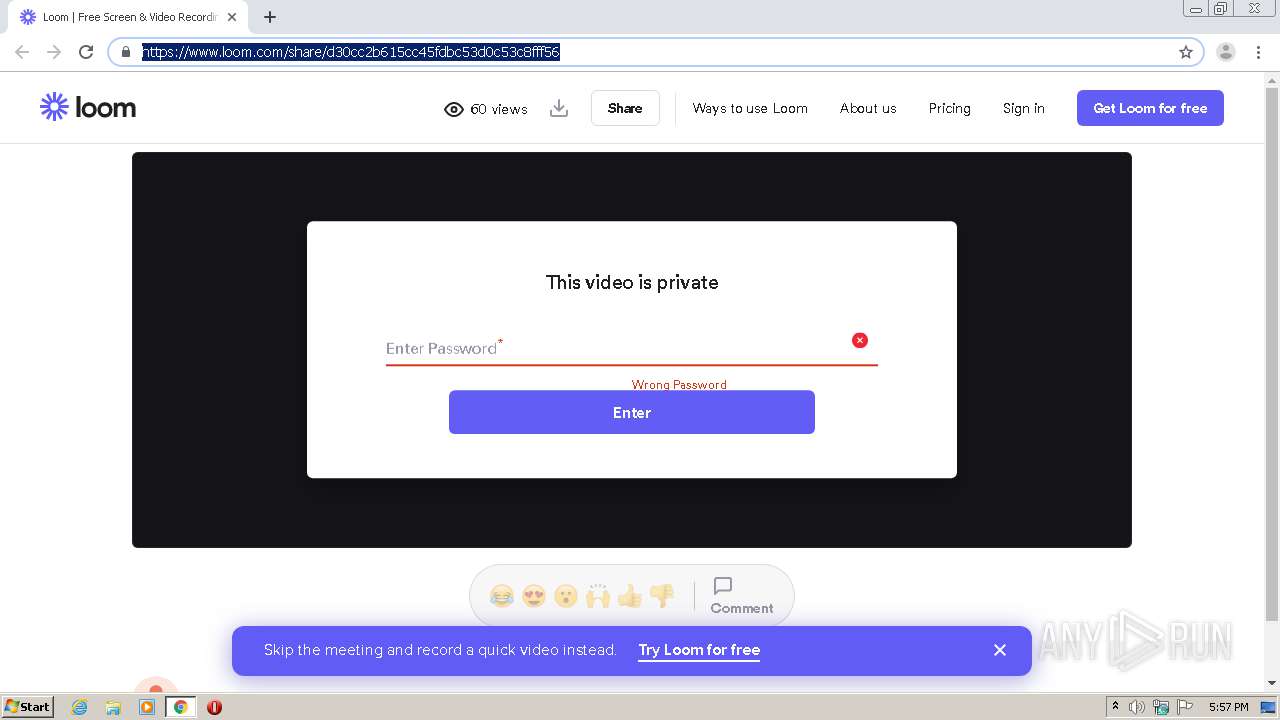
Task: Click the browser address bar
Action: point(655,52)
